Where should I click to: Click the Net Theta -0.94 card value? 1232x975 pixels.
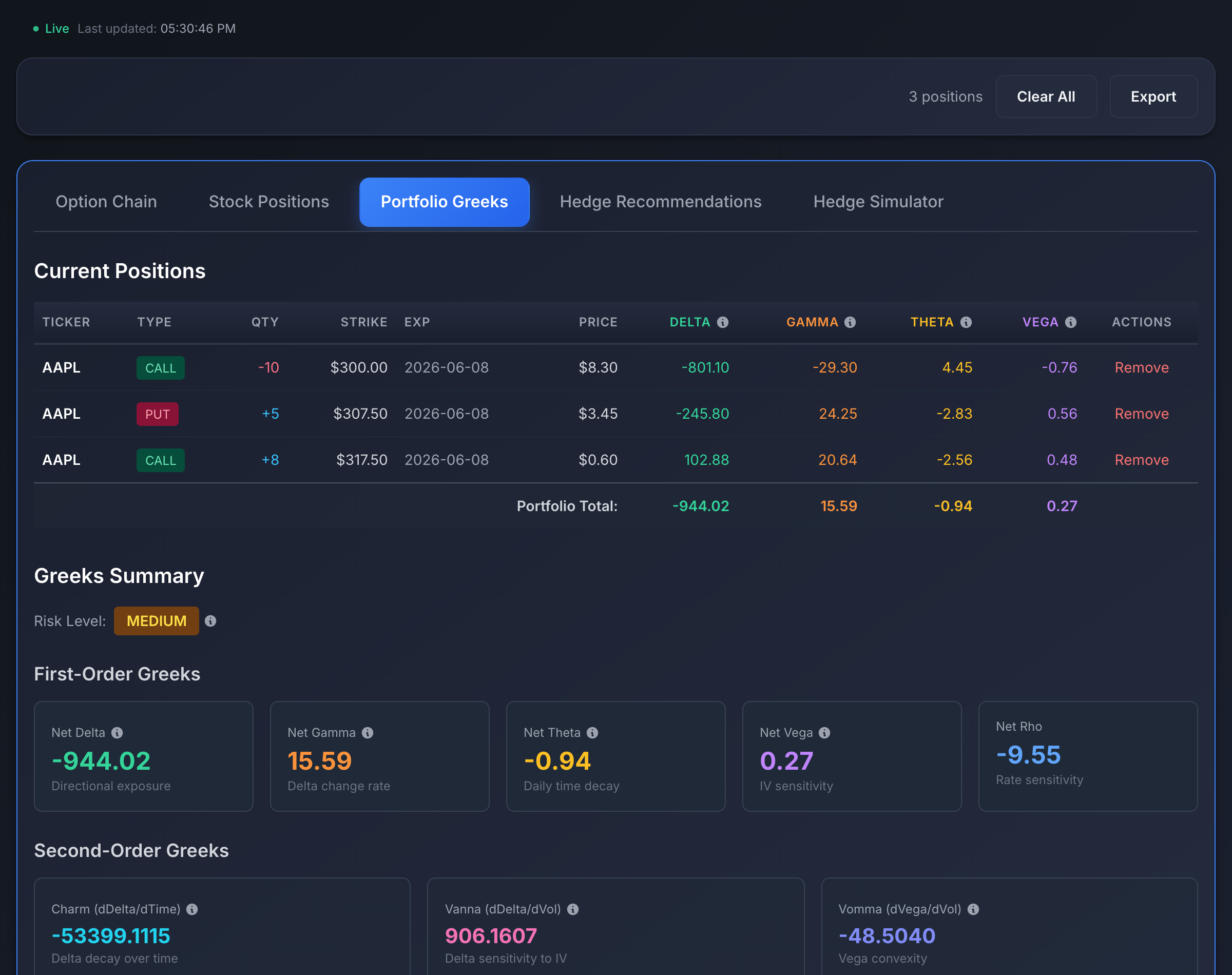[x=557, y=761]
